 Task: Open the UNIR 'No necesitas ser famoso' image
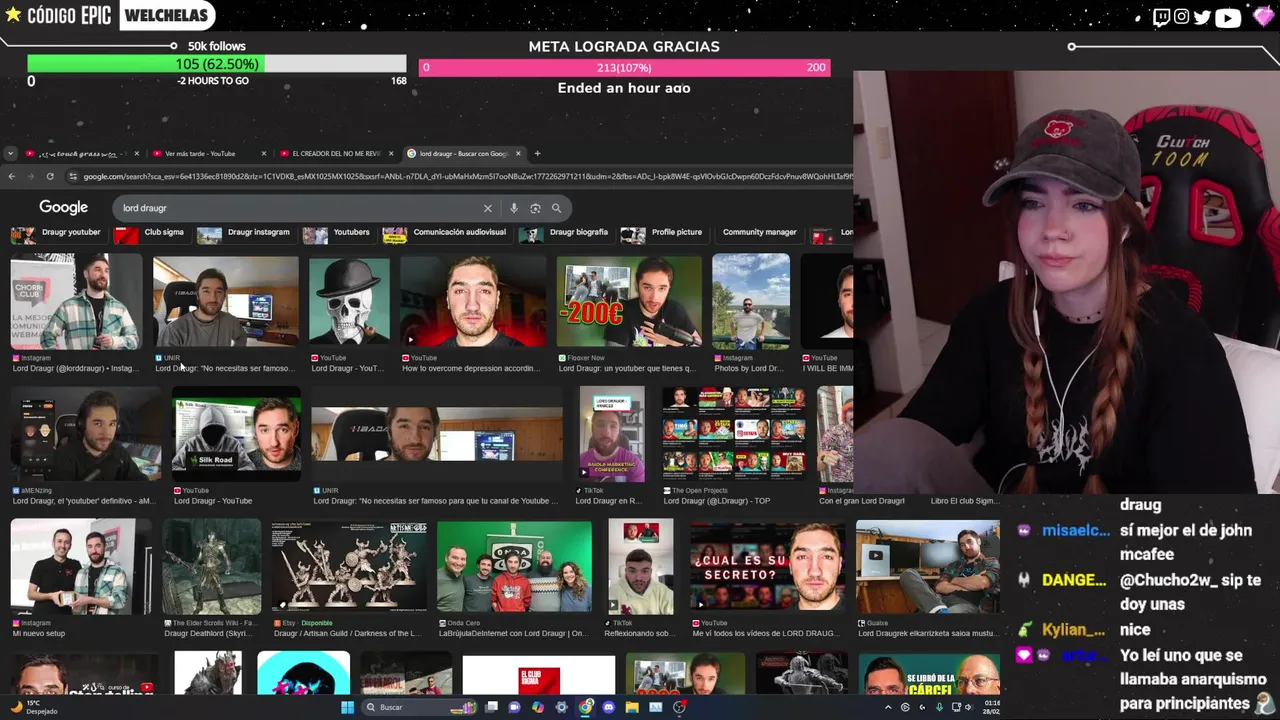(225, 301)
